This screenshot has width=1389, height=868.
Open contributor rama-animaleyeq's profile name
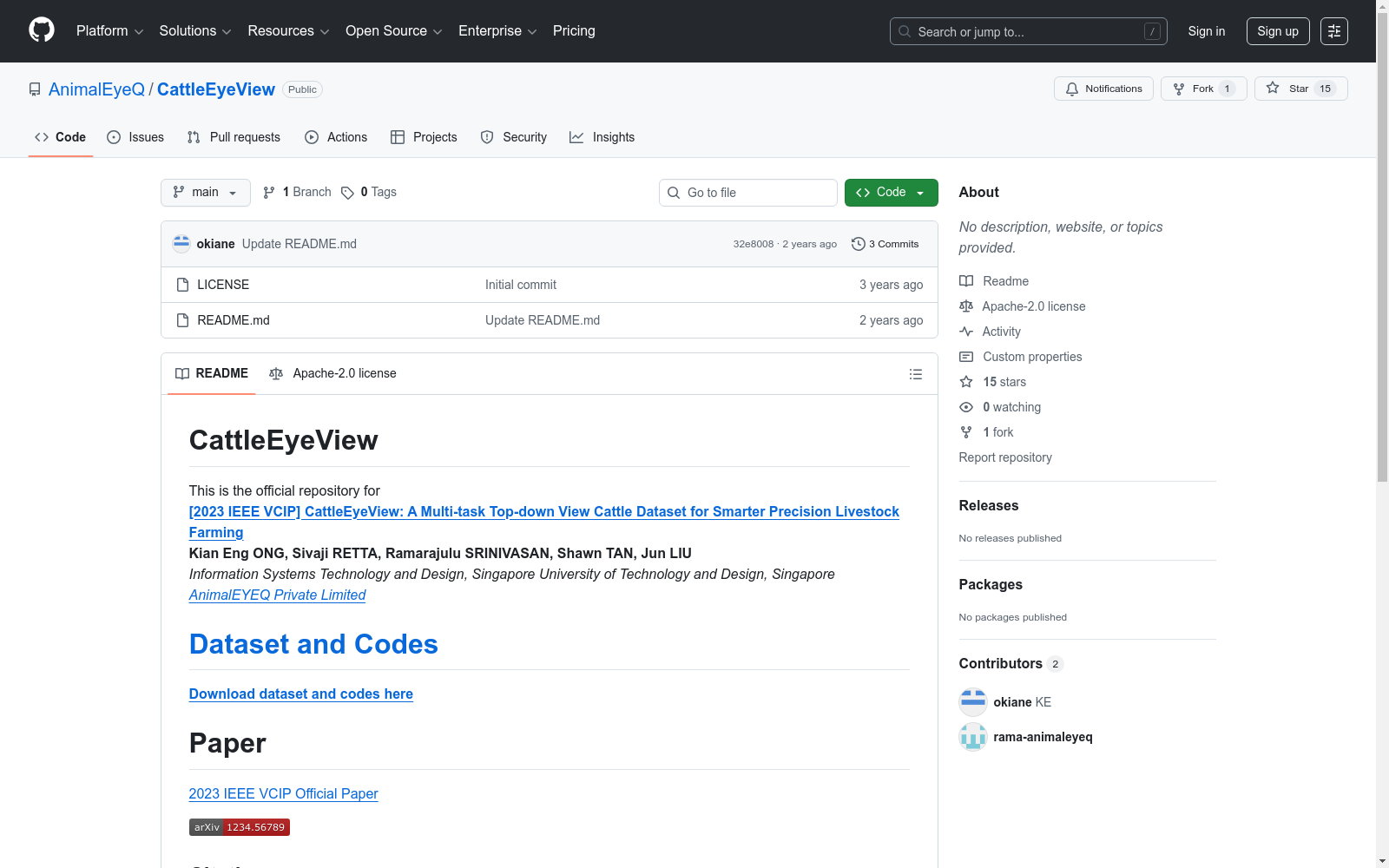click(x=1043, y=737)
